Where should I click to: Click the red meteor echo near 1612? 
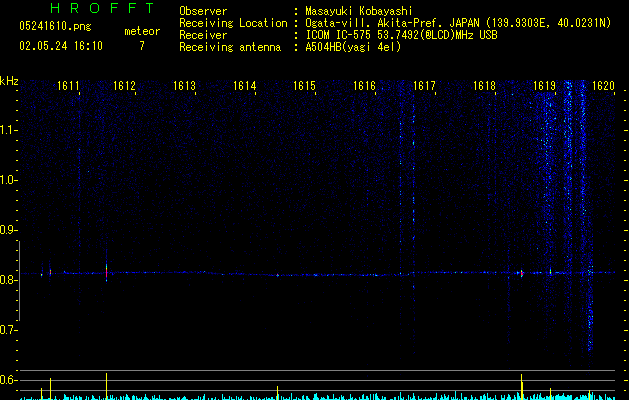[106, 273]
